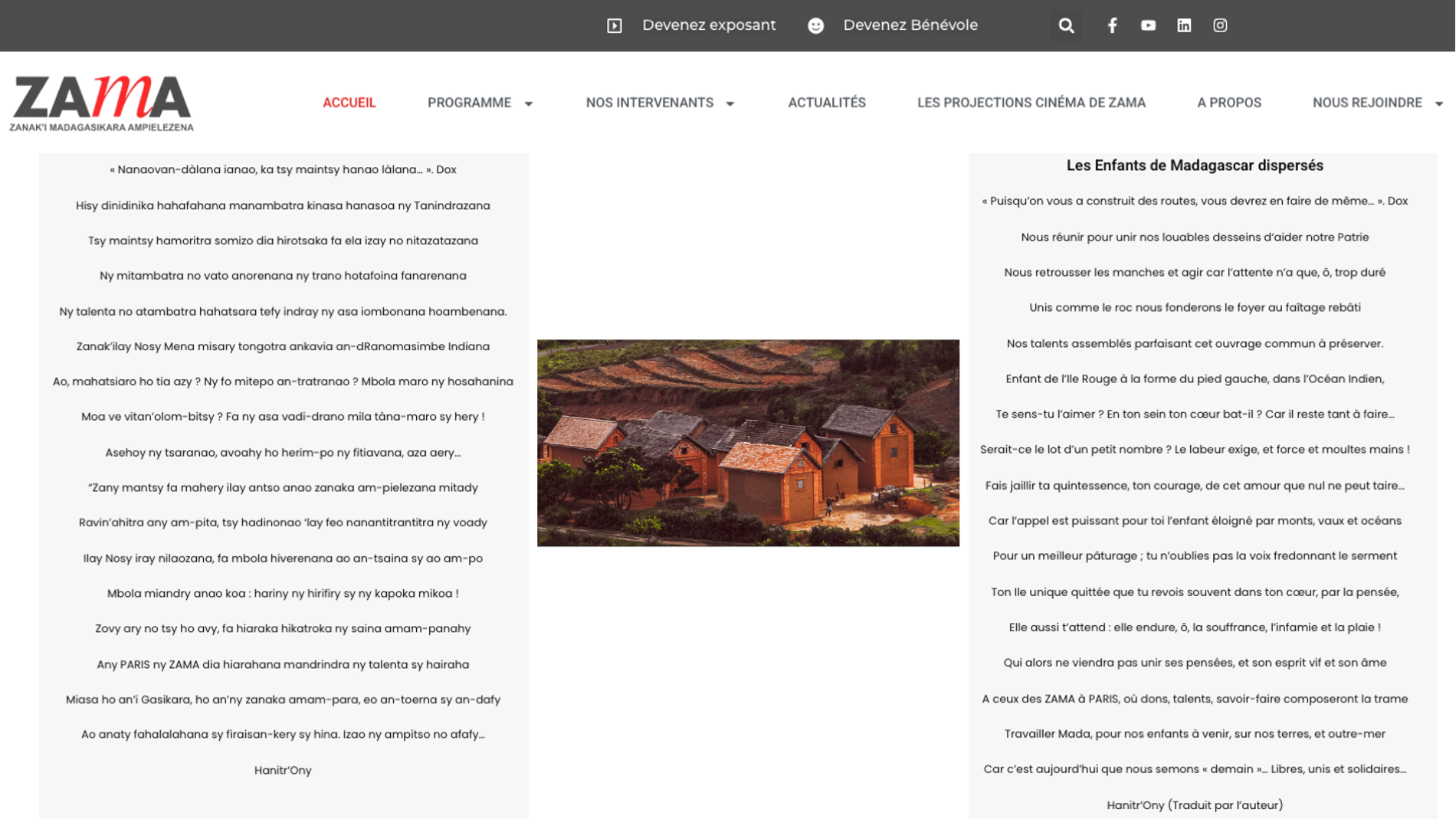Click the line starting « Puisqu'on vous a construit
The height and width of the screenshot is (819, 1456).
point(1195,201)
